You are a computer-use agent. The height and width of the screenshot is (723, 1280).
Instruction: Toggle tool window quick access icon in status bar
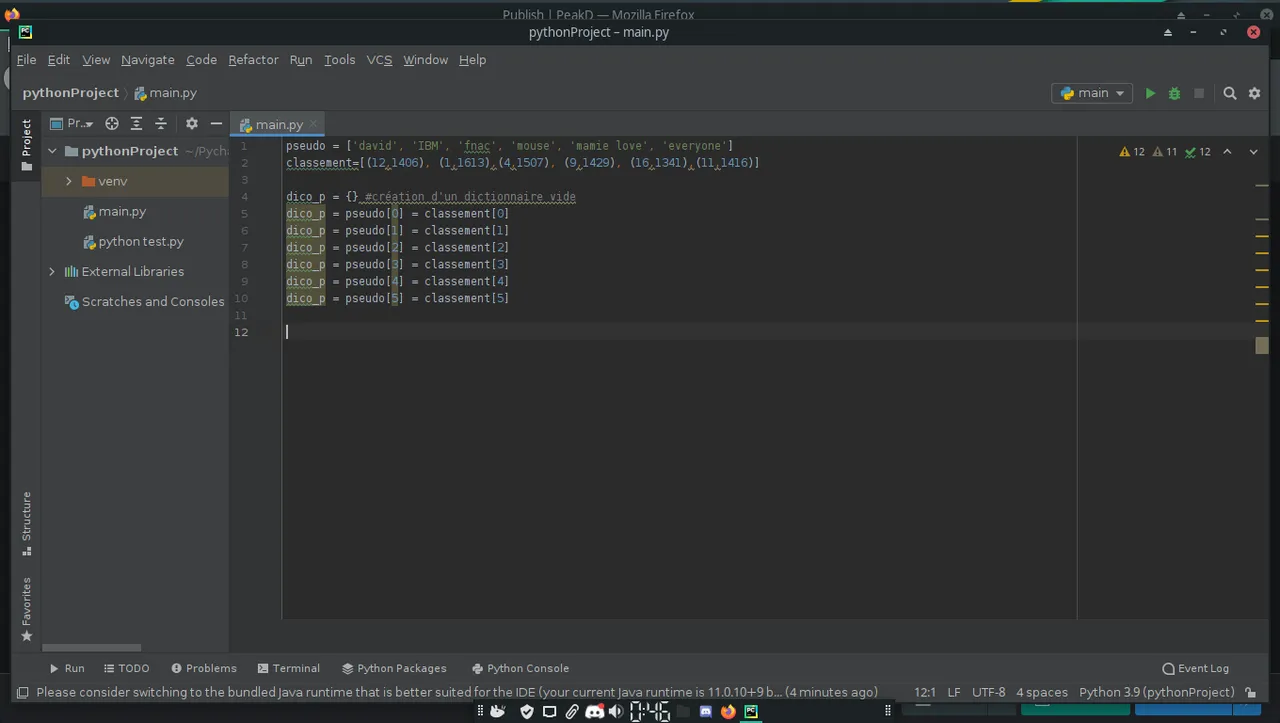[22, 692]
